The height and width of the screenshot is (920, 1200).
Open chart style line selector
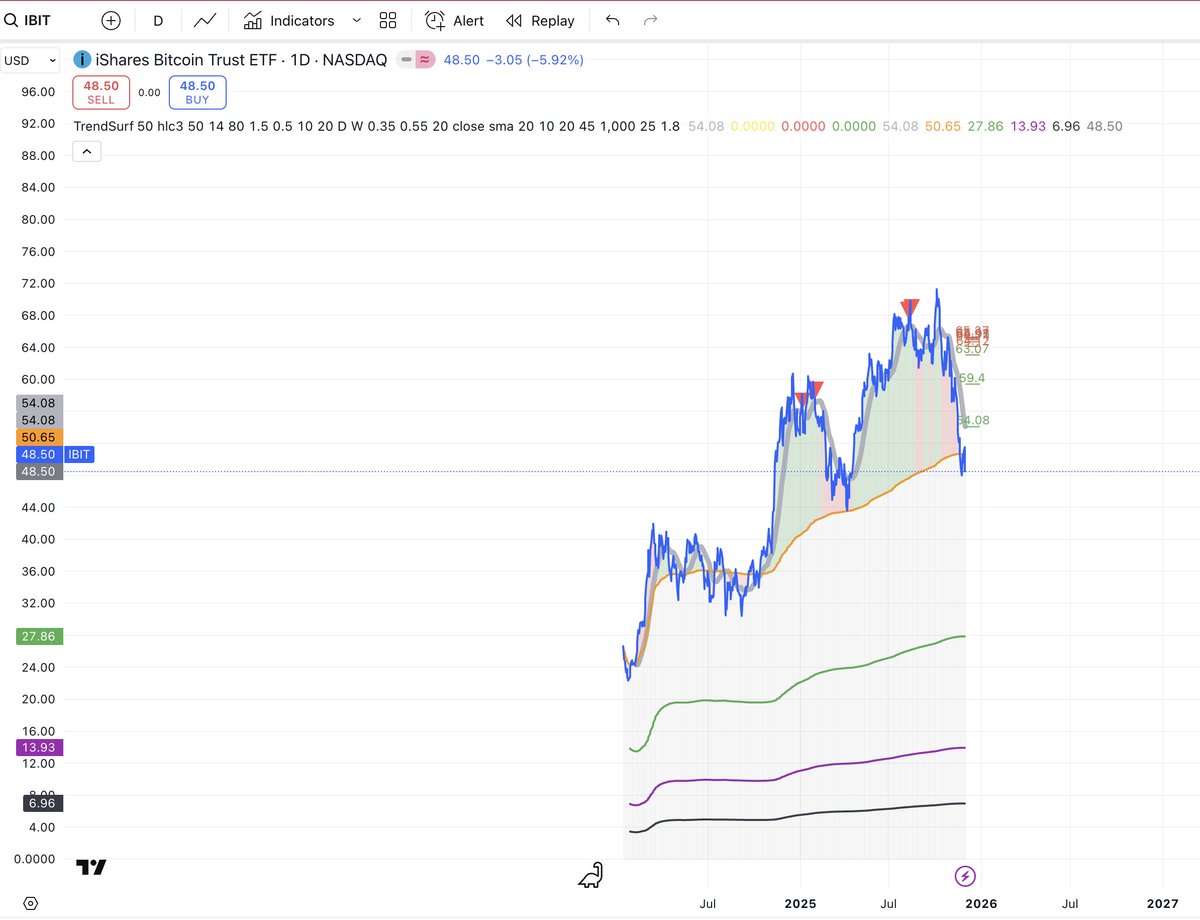click(x=205, y=20)
